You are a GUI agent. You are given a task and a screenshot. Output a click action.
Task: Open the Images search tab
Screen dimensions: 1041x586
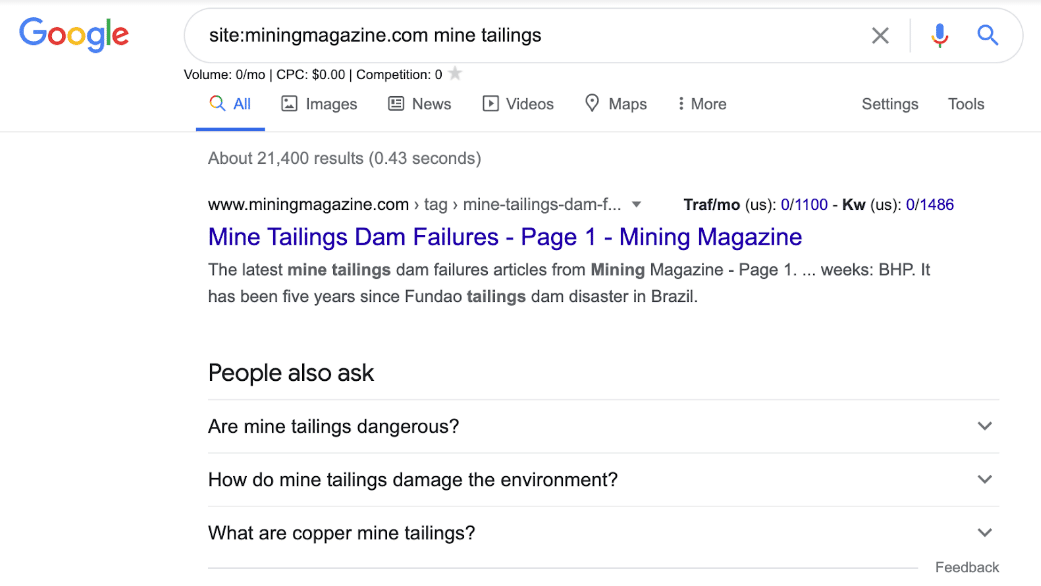pyautogui.click(x=319, y=104)
